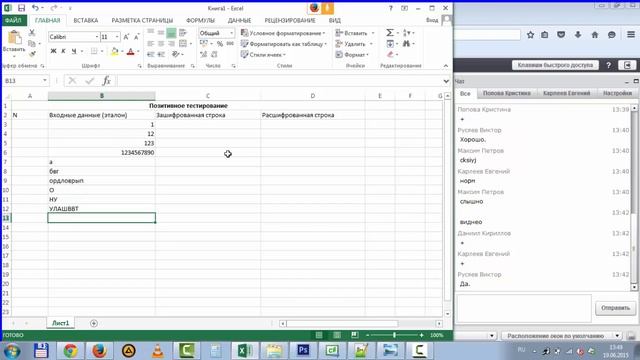640x360 pixels.
Task: Open the "Попова Кристина" chat tab
Action: click(507, 93)
